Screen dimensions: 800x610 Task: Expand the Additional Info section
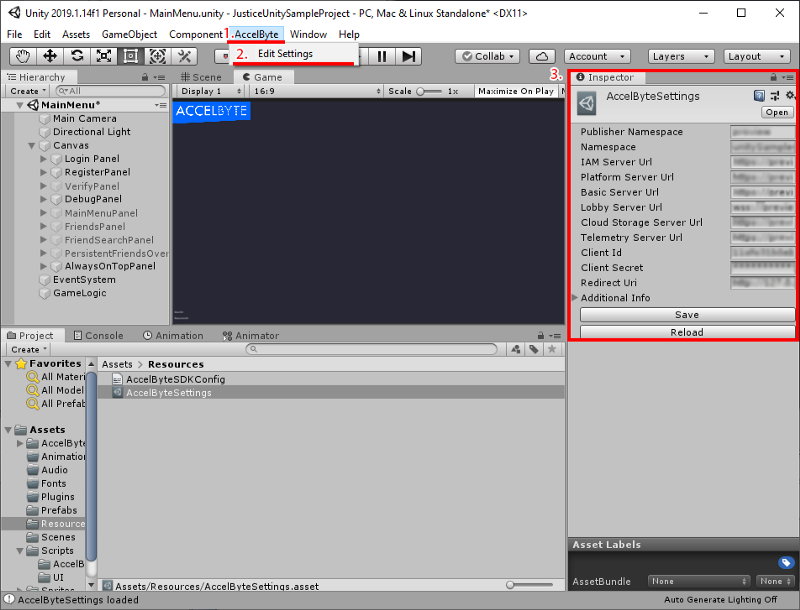[x=575, y=298]
